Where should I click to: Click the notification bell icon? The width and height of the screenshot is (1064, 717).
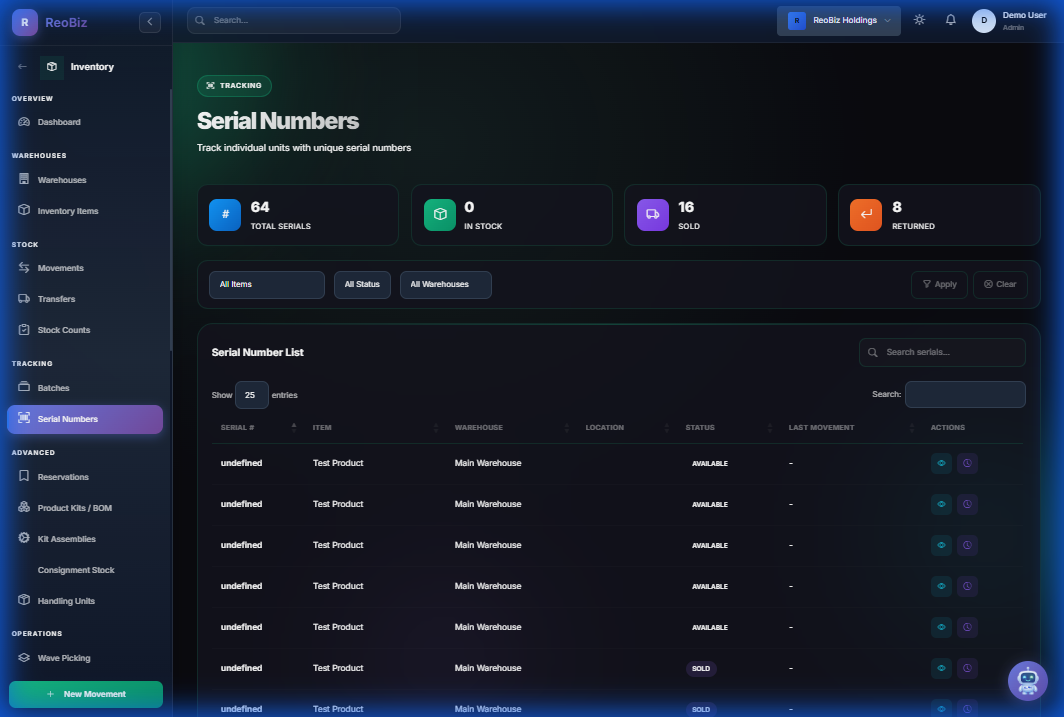(x=951, y=20)
